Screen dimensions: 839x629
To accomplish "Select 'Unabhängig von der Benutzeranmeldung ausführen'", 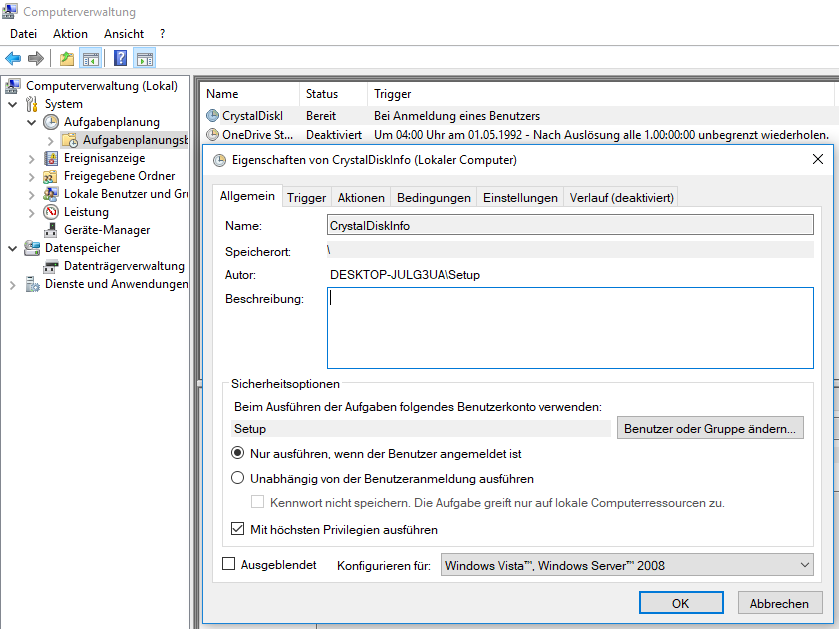I will 238,479.
